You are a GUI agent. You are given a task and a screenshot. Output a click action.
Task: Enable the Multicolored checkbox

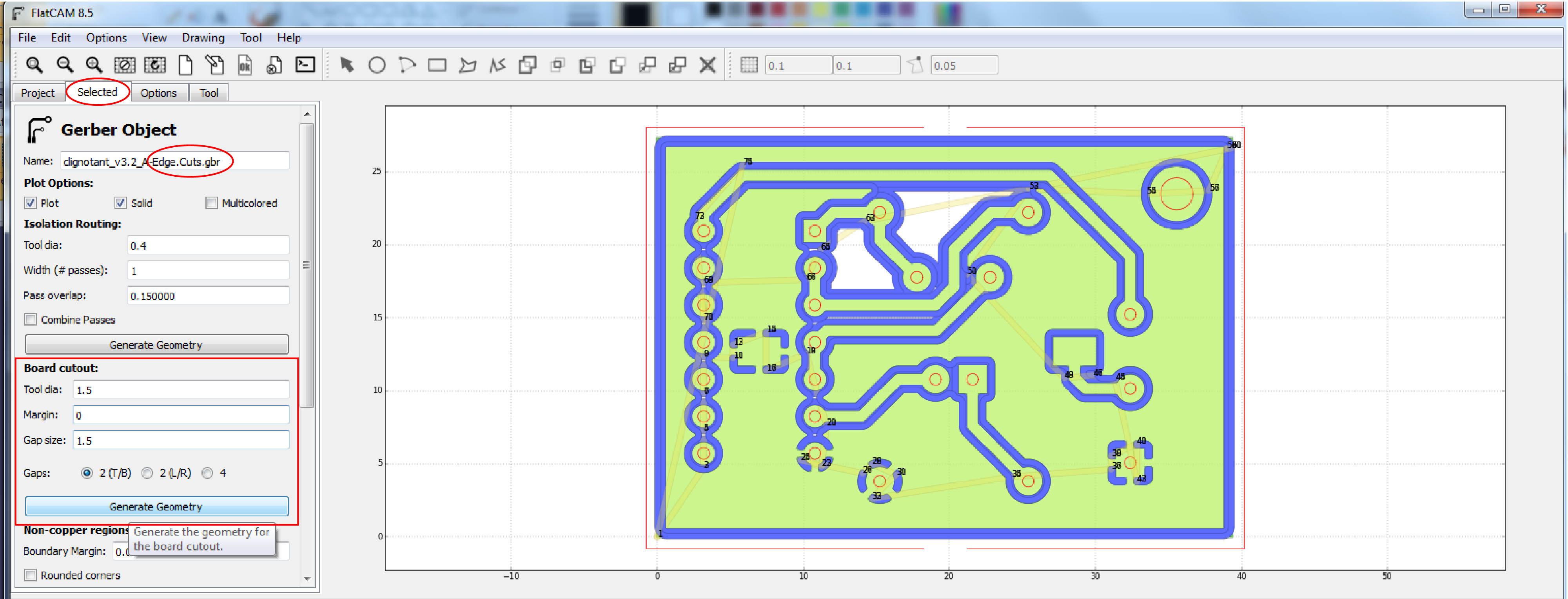(211, 203)
